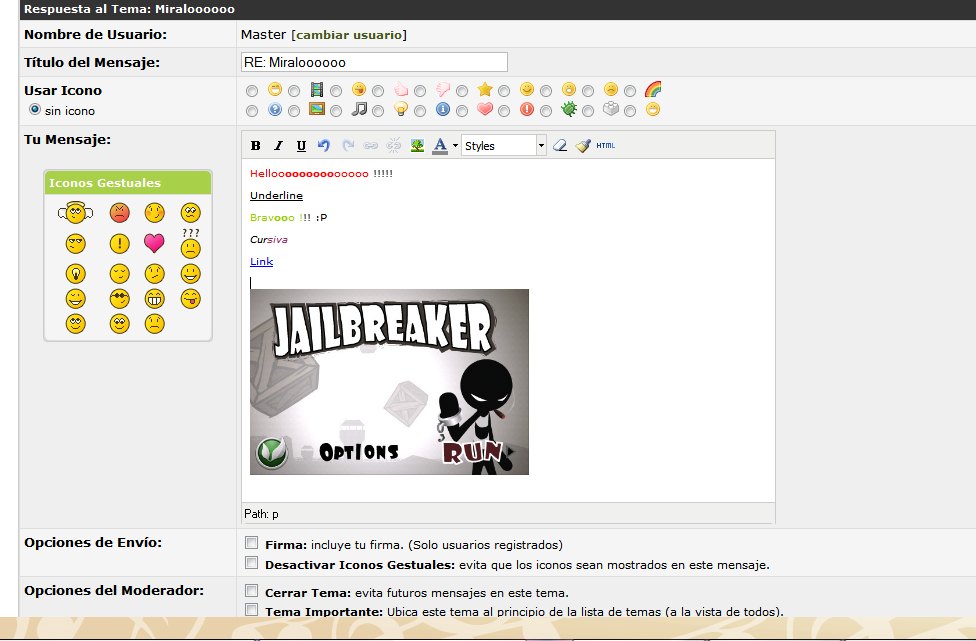Insert the sunglasses cool smiley

(x=120, y=299)
